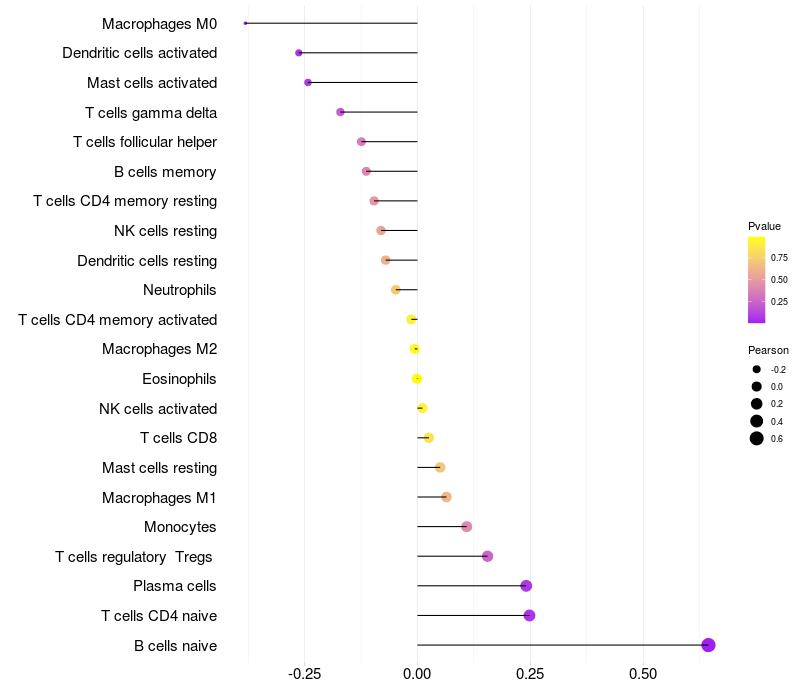Click the Pvalue color gradient bar
The height and width of the screenshot is (700, 800).
(x=756, y=280)
